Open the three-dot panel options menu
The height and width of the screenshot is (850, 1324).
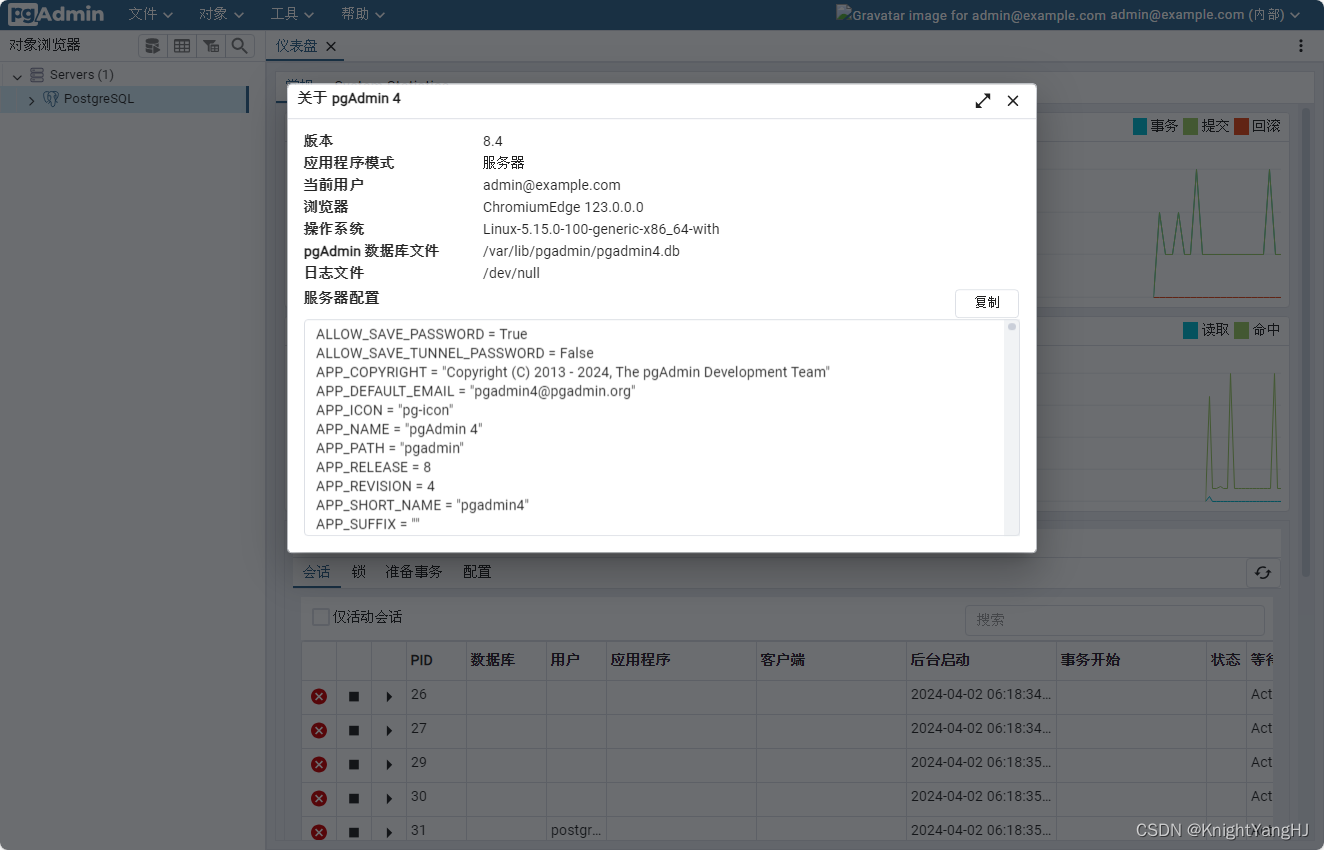click(x=1301, y=46)
